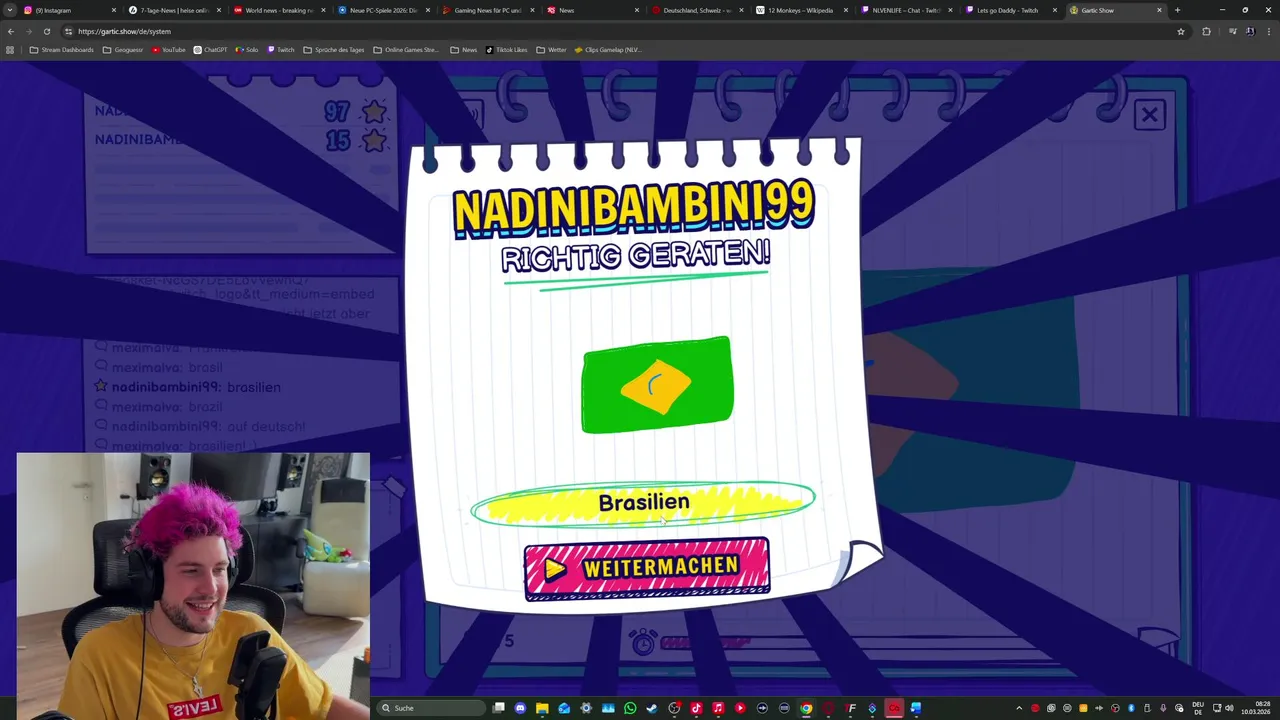
Task: Open the YouTube bookmark
Action: tap(169, 49)
